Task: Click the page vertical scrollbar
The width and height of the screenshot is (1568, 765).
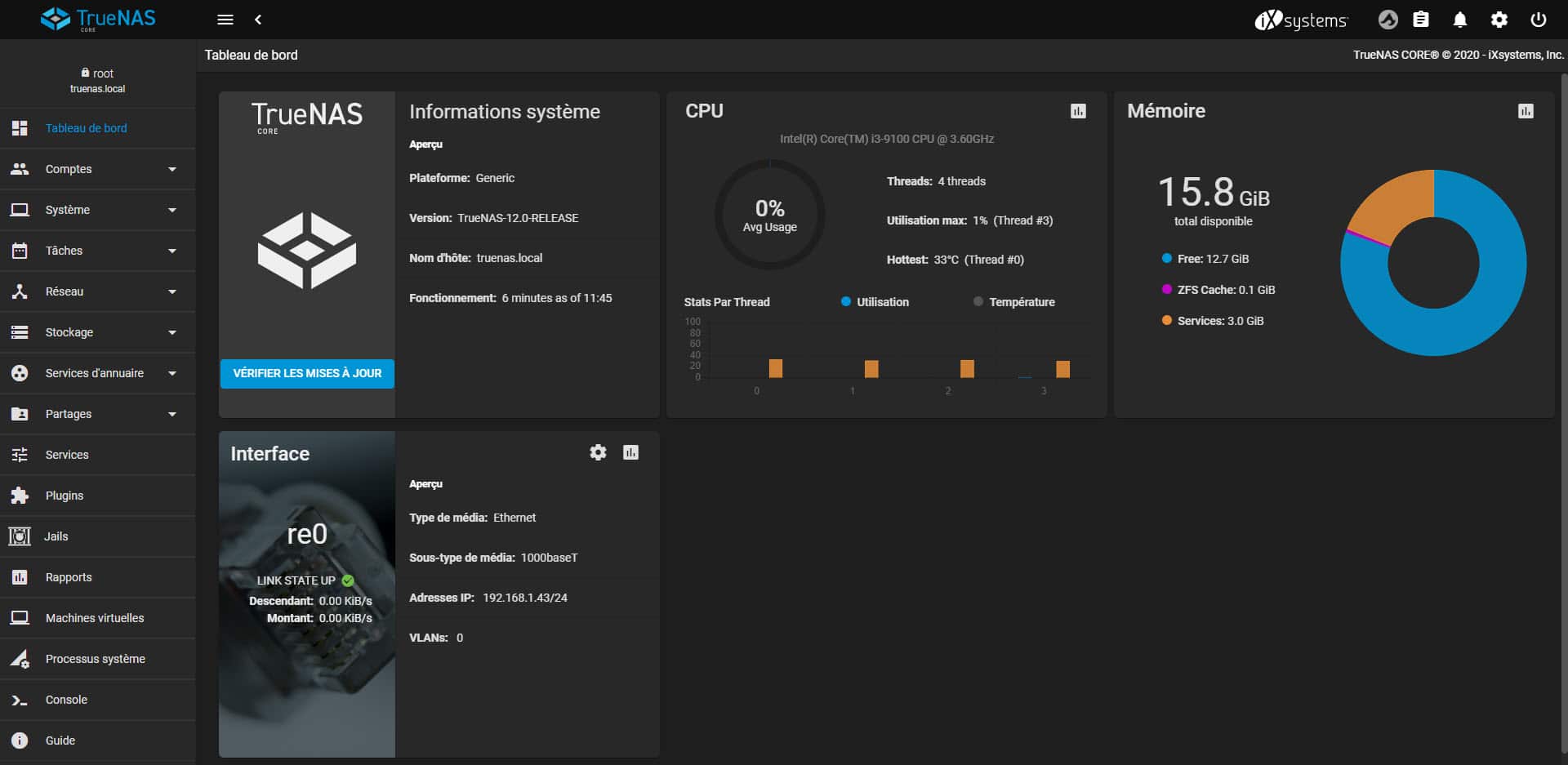Action: 1564,412
